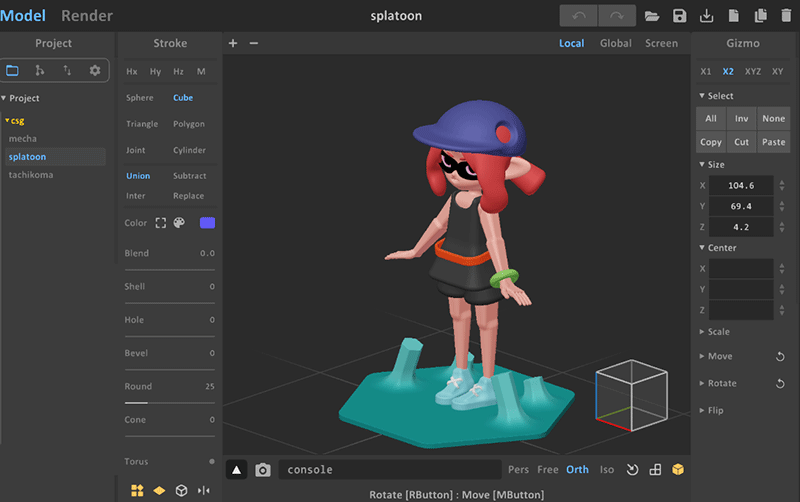This screenshot has width=800, height=502.
Task: Click the white triangle icon beside console
Action: click(236, 470)
